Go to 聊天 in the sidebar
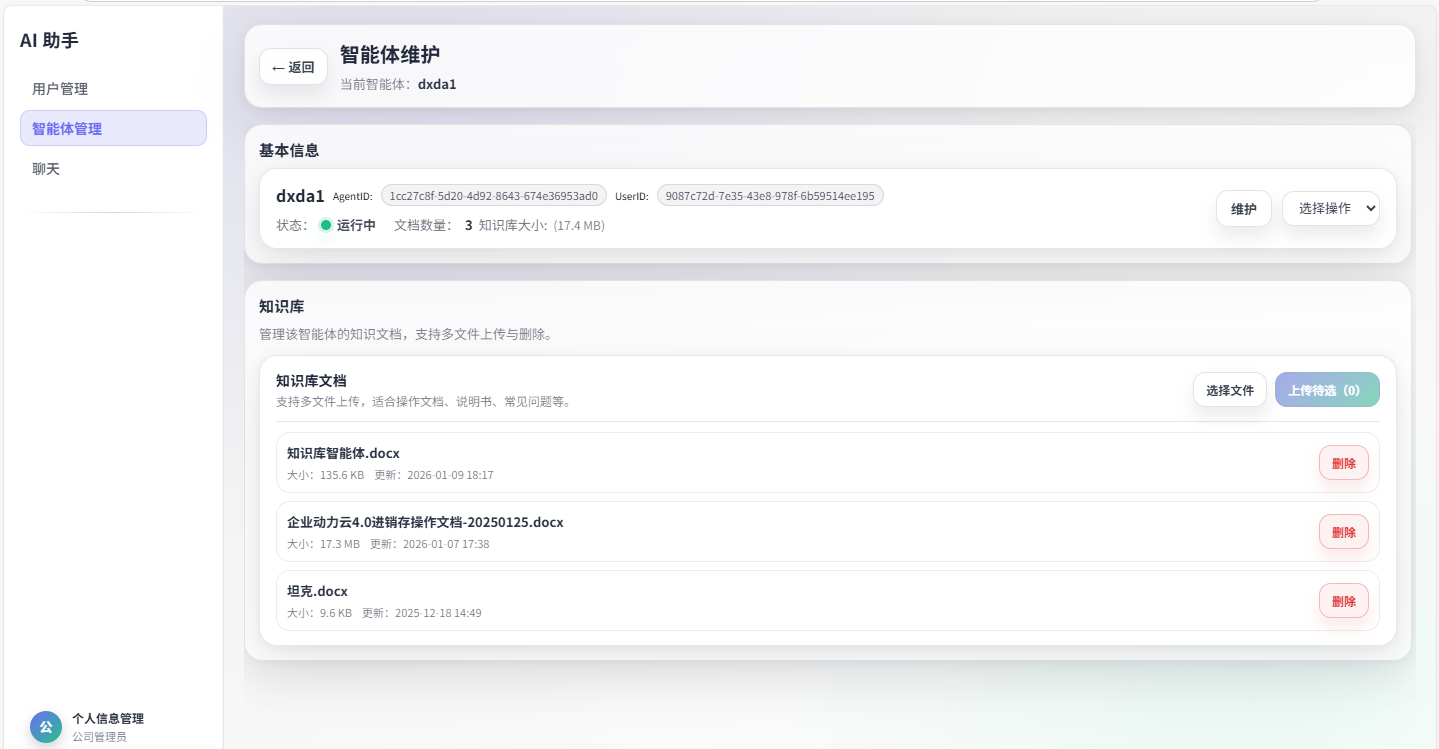This screenshot has width=1439, height=749. pyautogui.click(x=46, y=169)
